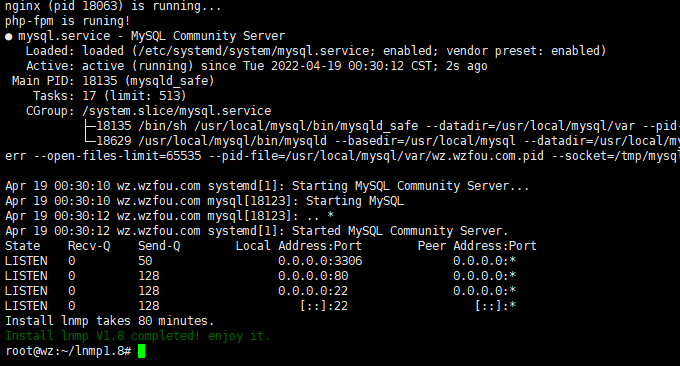The image size is (680, 366).
Task: Click 'Install lnmp takes 80 minutes.' text
Action: pos(110,321)
